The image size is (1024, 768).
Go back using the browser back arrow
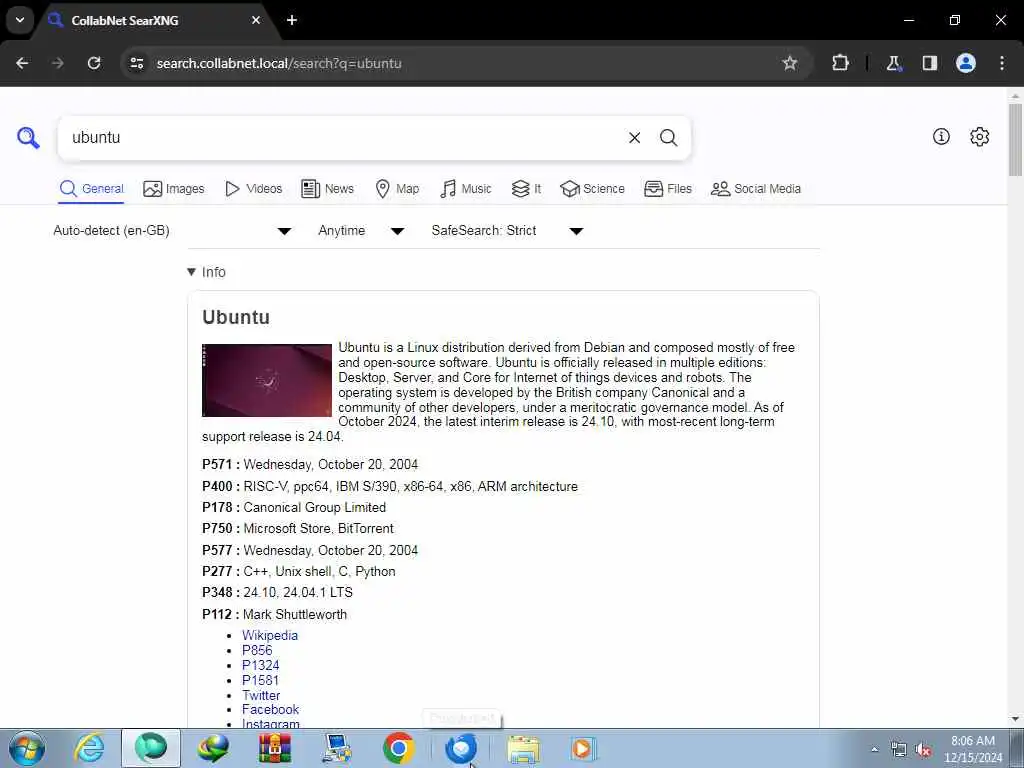pos(22,63)
